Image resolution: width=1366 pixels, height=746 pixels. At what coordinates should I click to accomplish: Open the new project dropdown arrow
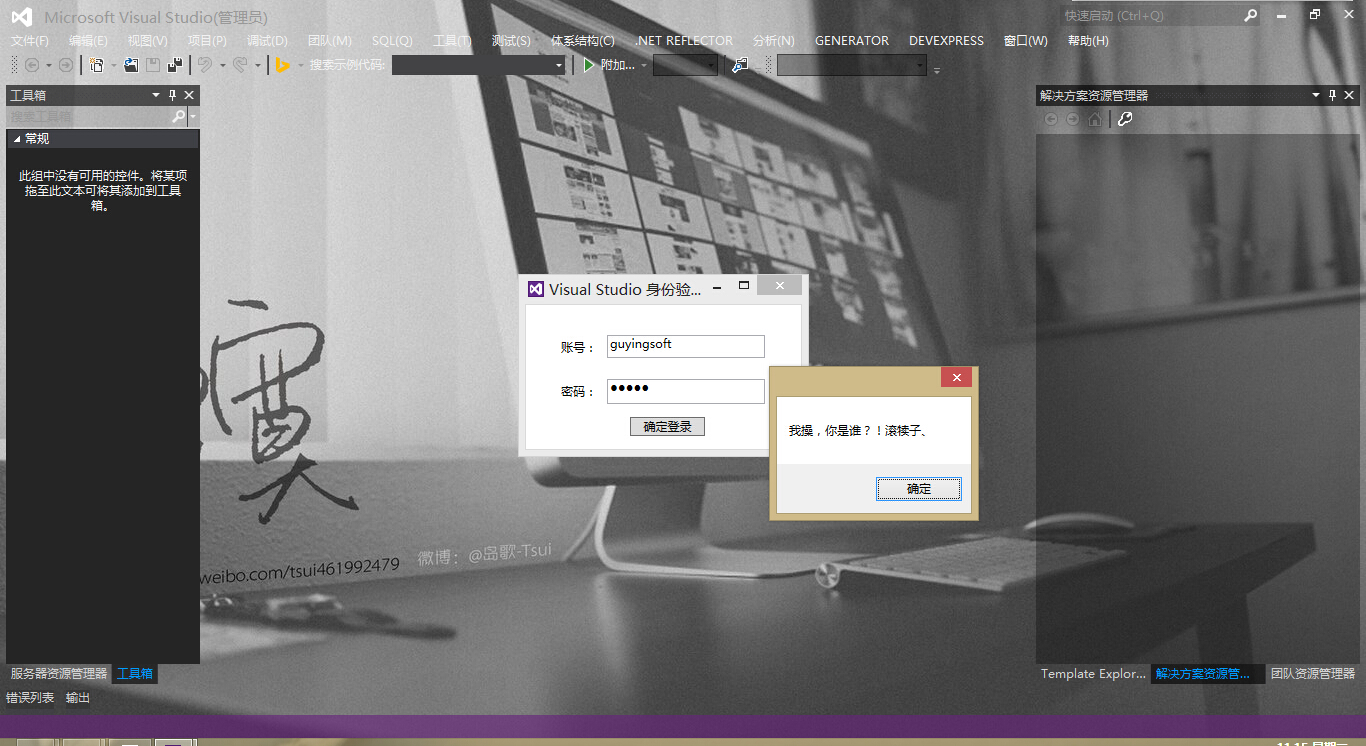coord(113,65)
